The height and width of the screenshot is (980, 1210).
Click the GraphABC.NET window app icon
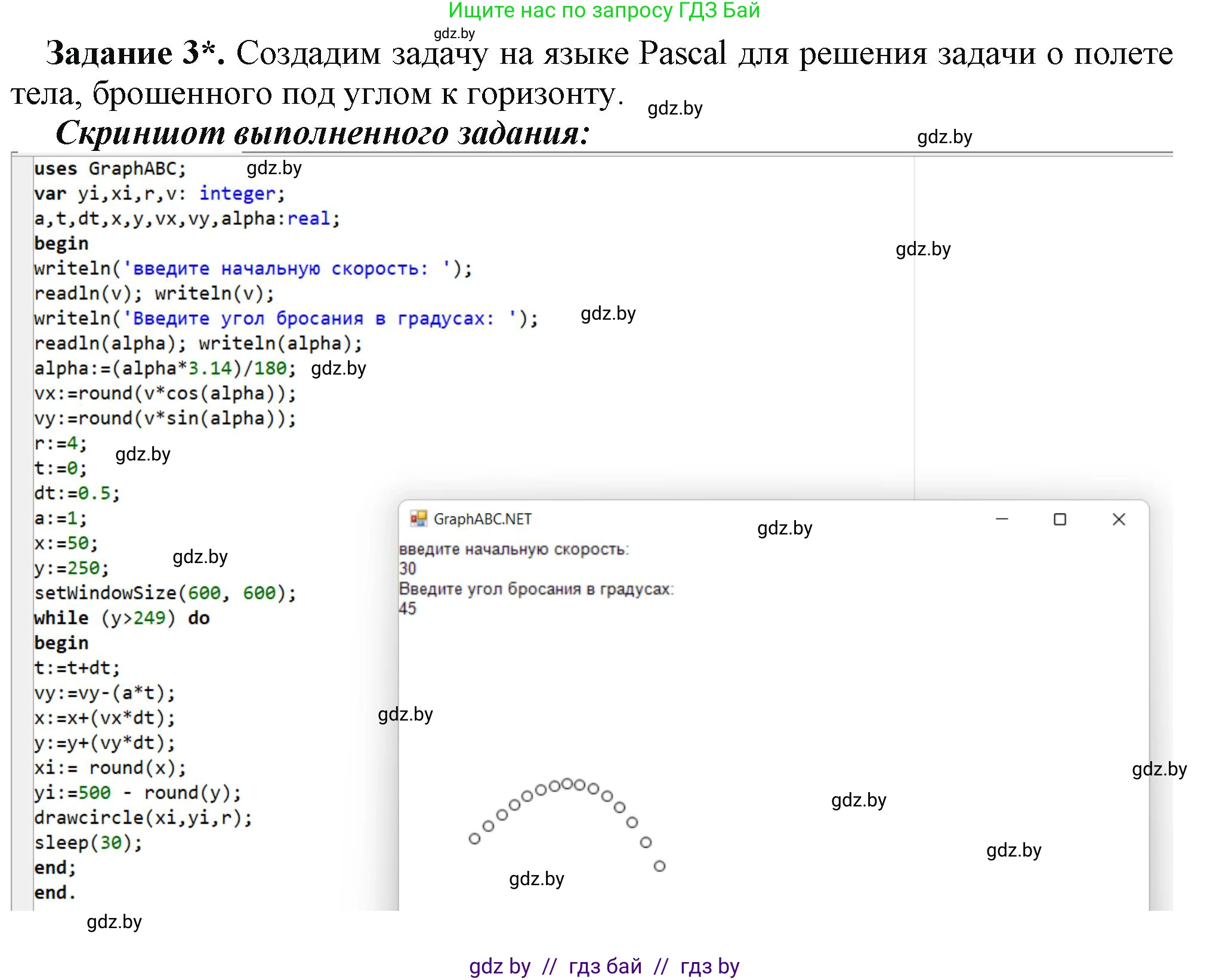tap(418, 518)
